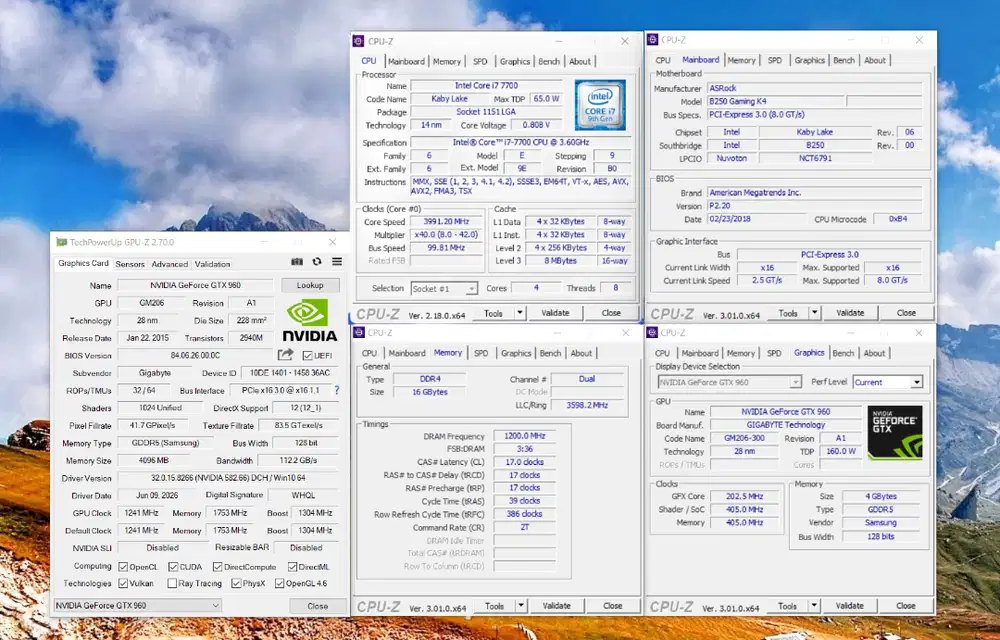Click the Bus Interface question mark icon

(x=337, y=390)
